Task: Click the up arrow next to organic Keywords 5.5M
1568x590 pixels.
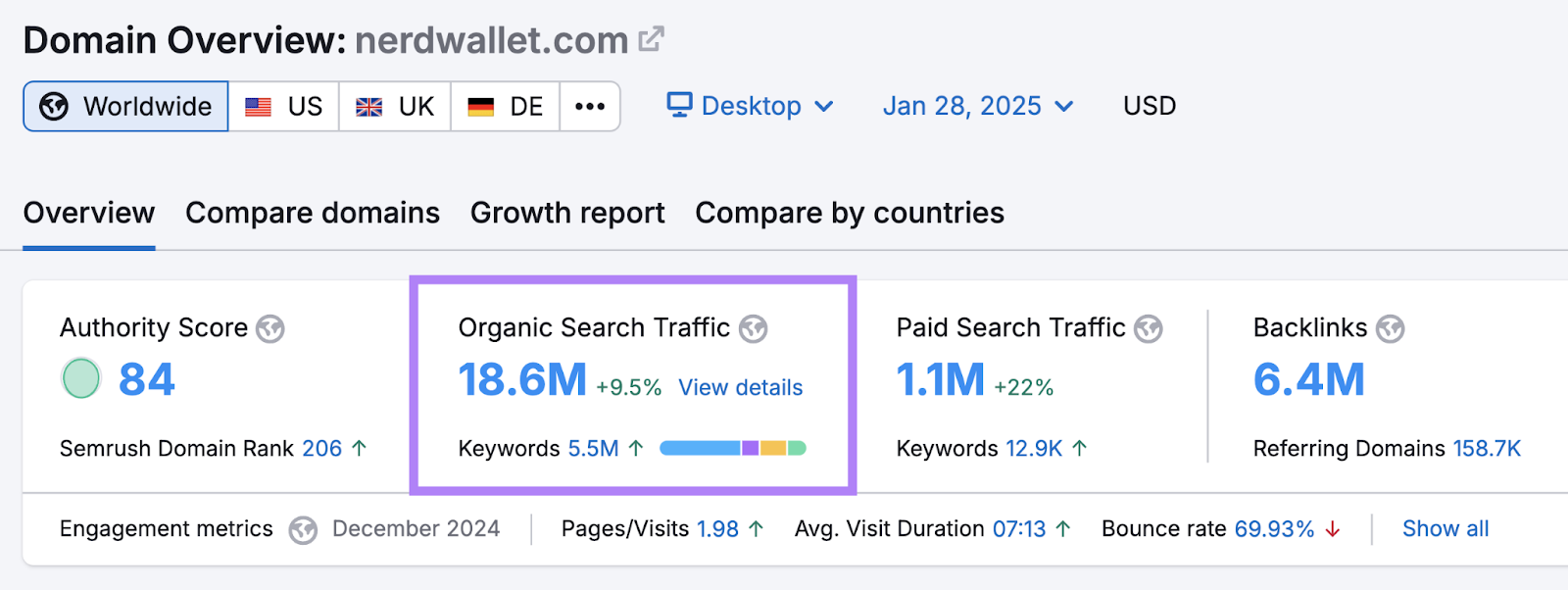Action: tap(636, 448)
